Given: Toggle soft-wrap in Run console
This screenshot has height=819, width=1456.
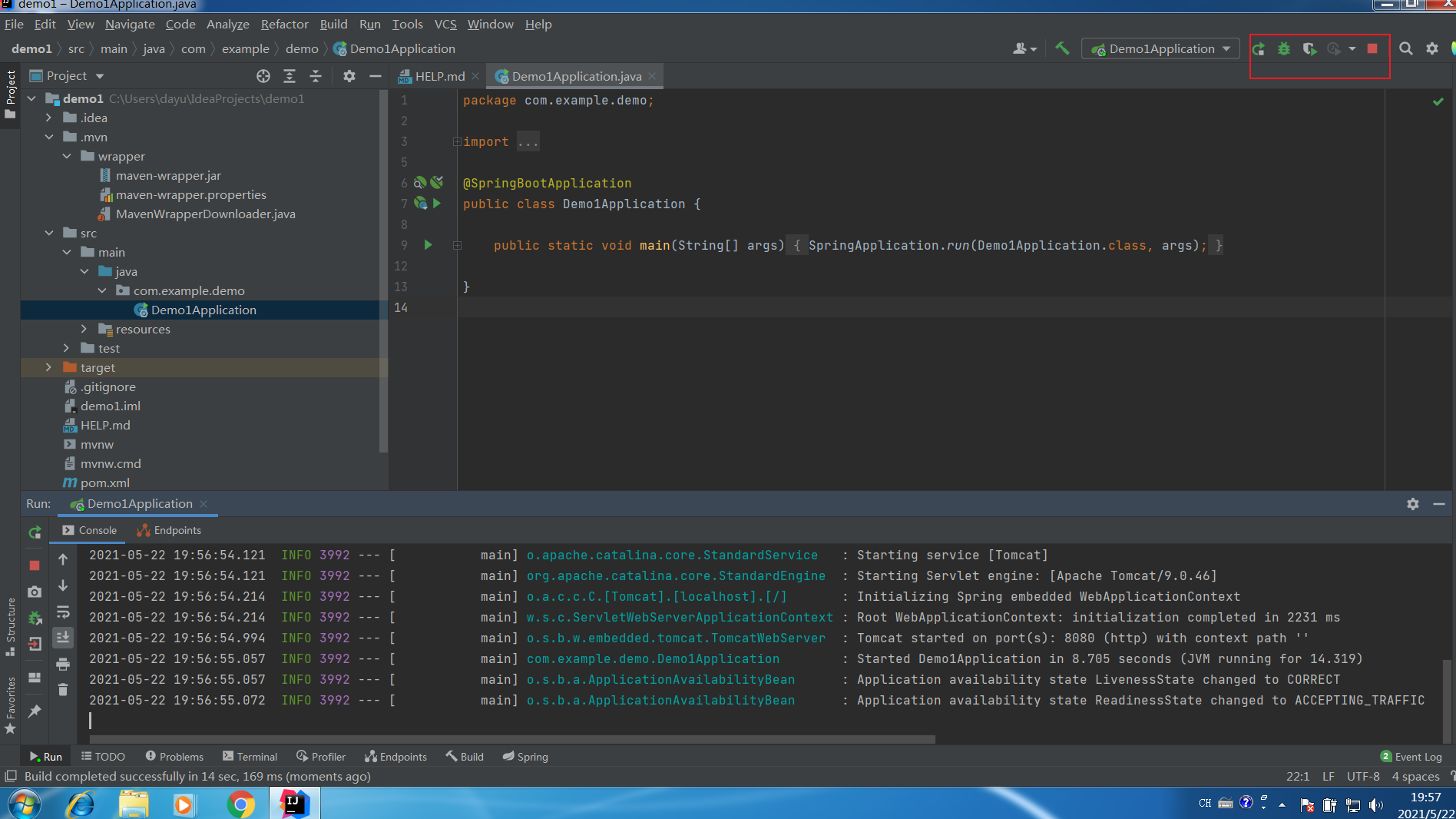Looking at the screenshot, I should pos(63,612).
